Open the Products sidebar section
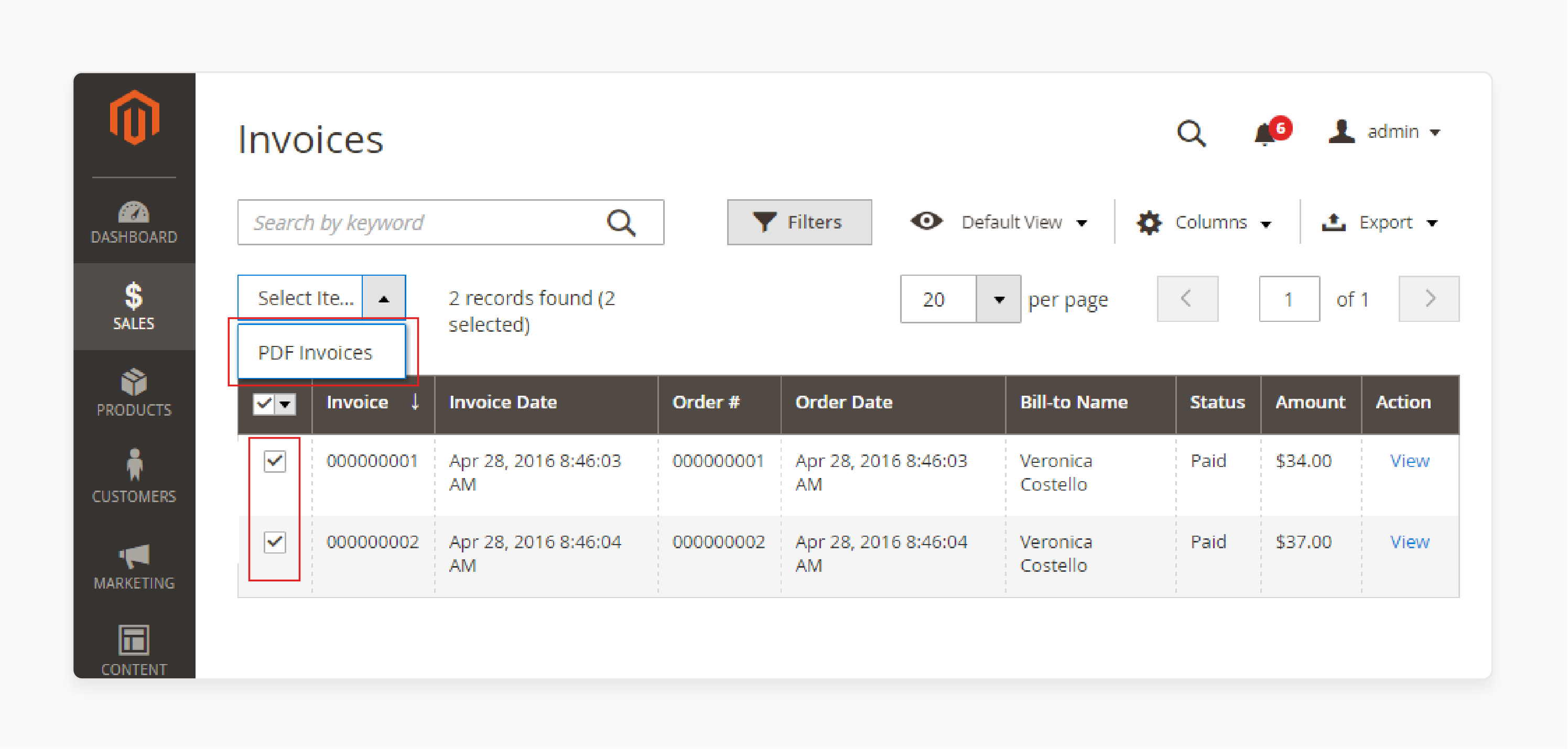The height and width of the screenshot is (749, 1568). 134,393
